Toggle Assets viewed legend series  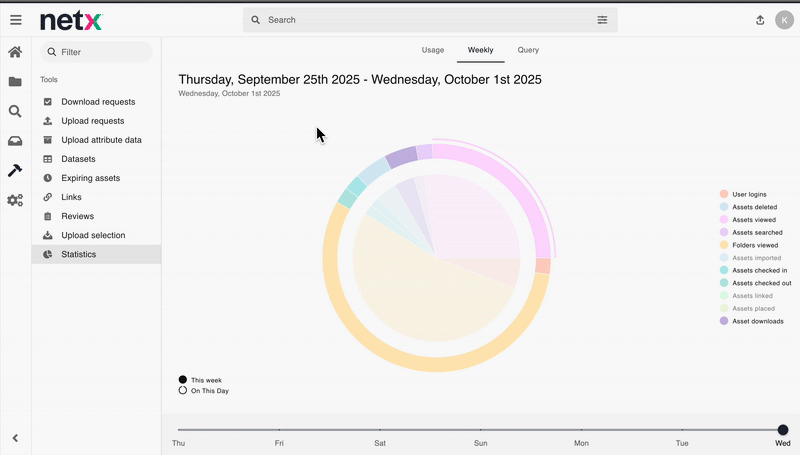[753, 220]
